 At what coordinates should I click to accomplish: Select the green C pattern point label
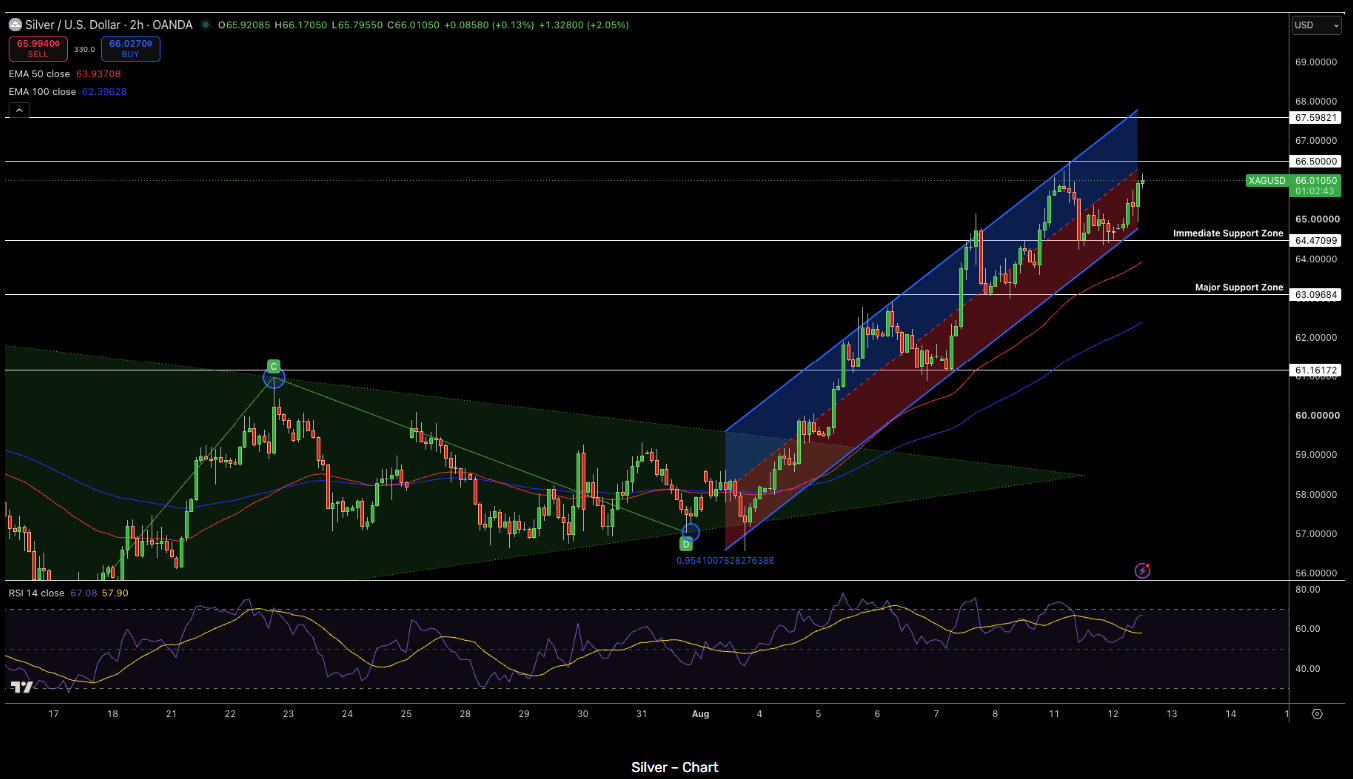pyautogui.click(x=273, y=366)
